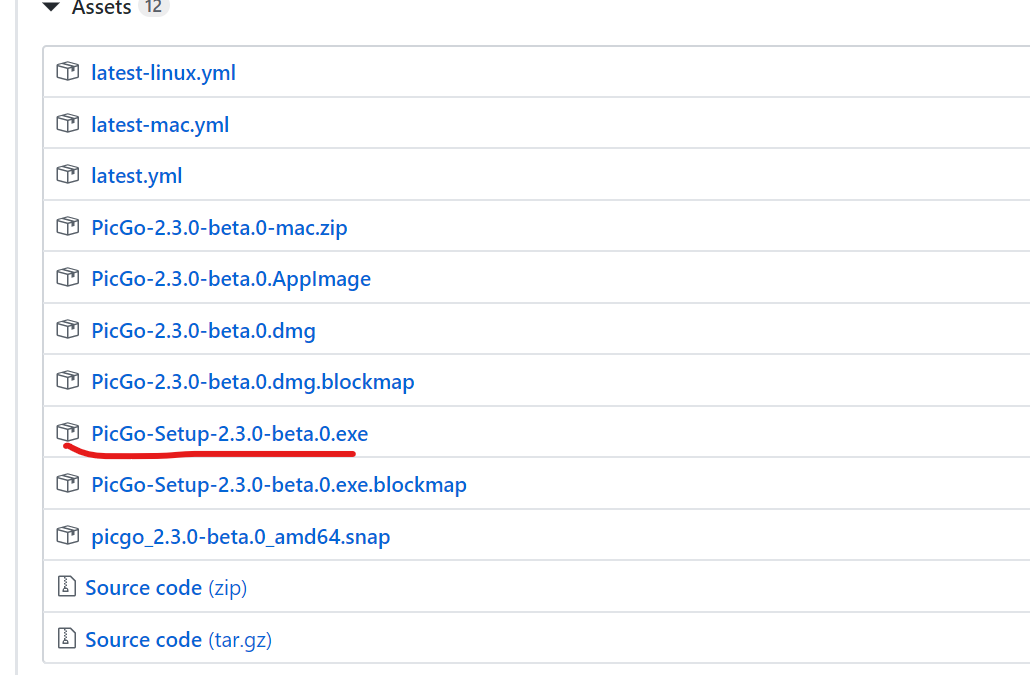Download PicGo-Setup-2.3.0-beta.0.exe installer
1030x675 pixels.
tap(229, 433)
